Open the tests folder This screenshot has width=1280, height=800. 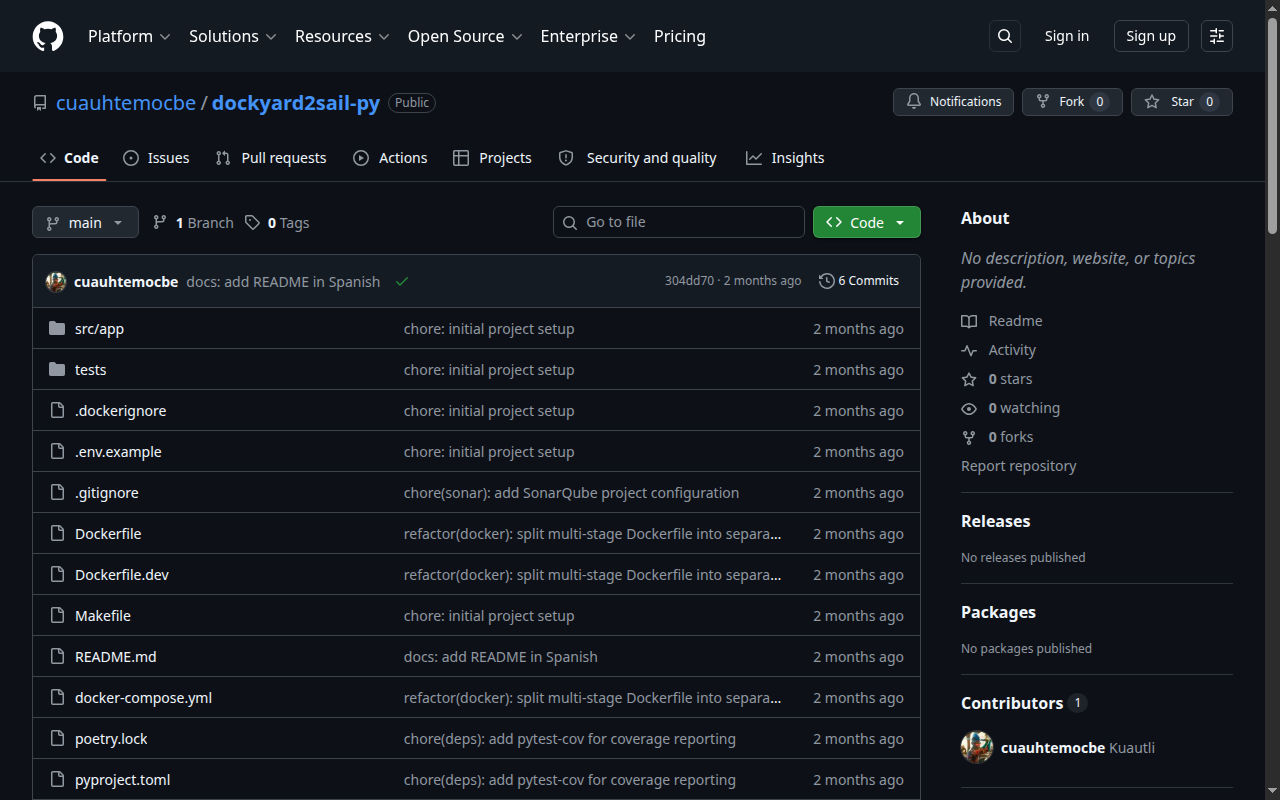click(x=91, y=370)
